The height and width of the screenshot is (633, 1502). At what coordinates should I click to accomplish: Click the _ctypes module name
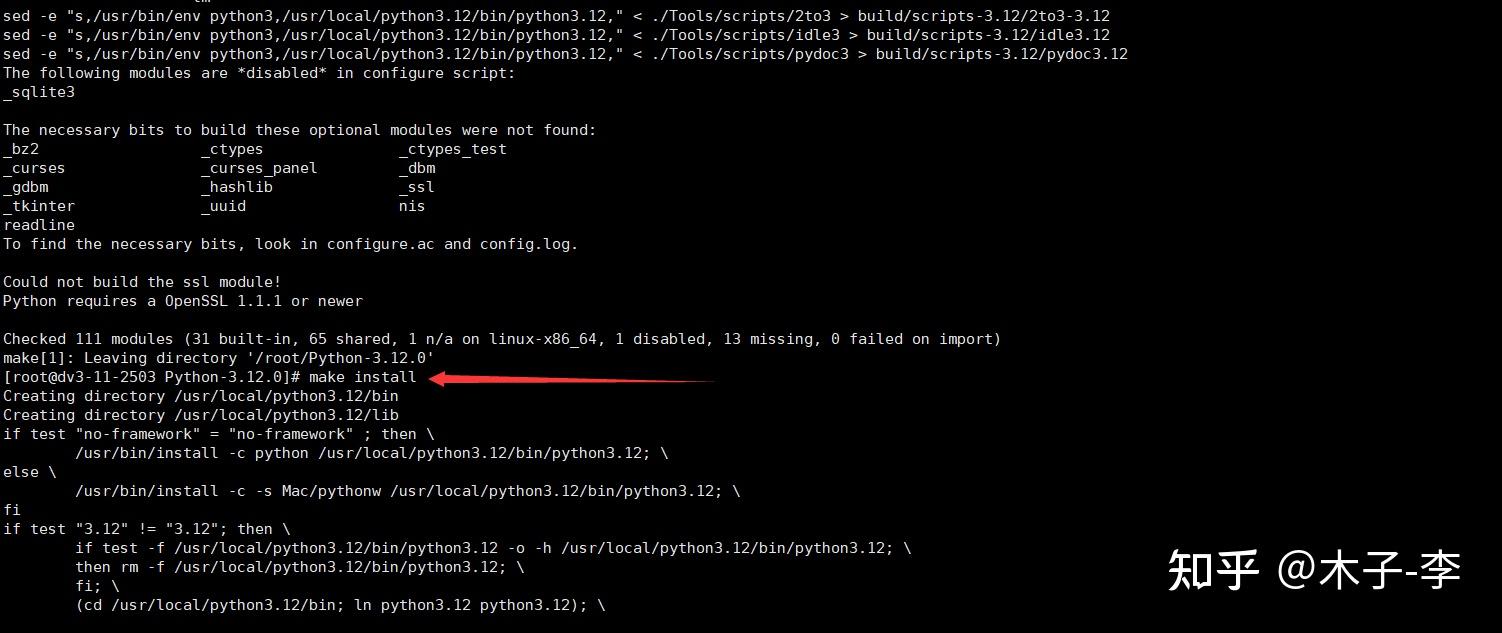pyautogui.click(x=232, y=149)
